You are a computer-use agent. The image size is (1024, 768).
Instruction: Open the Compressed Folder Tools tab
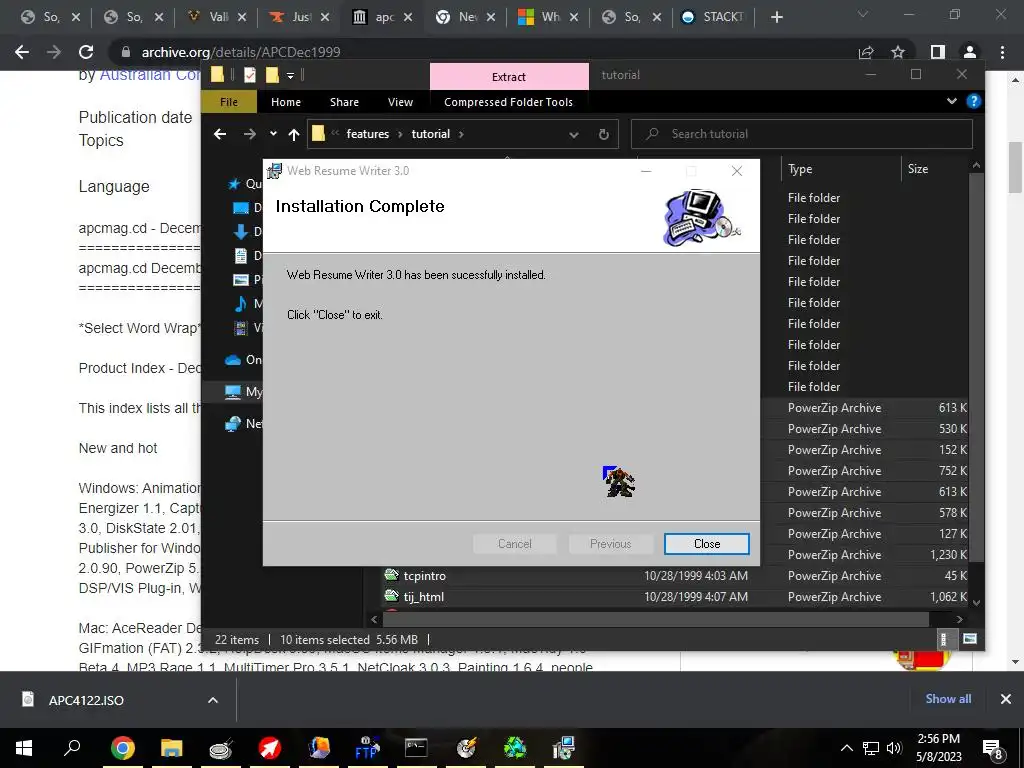[x=508, y=102]
